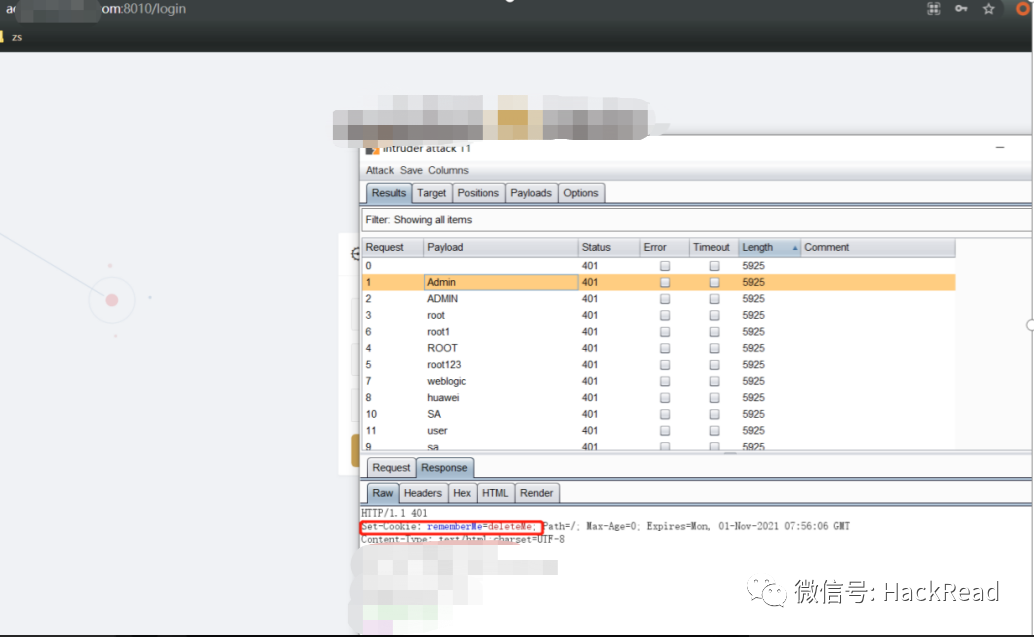Sort results by Length column header
This screenshot has height=637, width=1034.
(768, 248)
